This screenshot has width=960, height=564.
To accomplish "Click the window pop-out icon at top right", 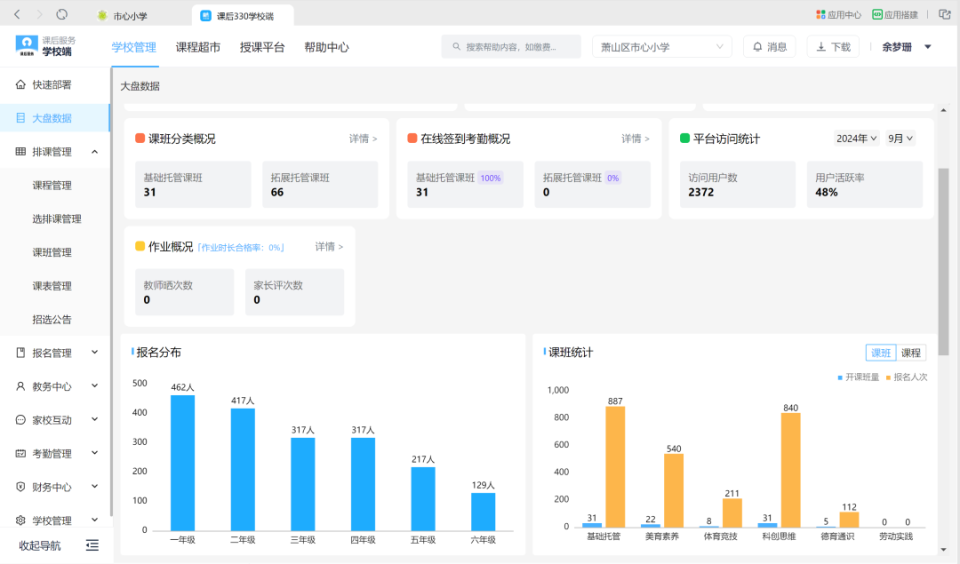I will 944,14.
